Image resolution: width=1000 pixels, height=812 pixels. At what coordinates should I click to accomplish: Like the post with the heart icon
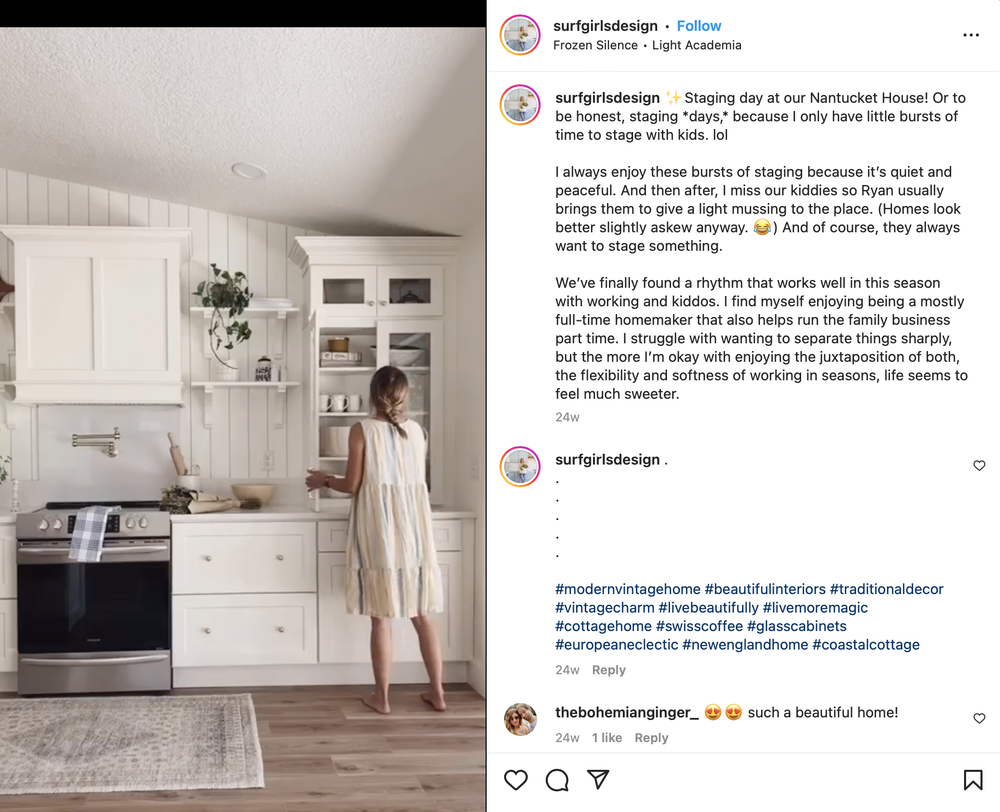point(515,779)
